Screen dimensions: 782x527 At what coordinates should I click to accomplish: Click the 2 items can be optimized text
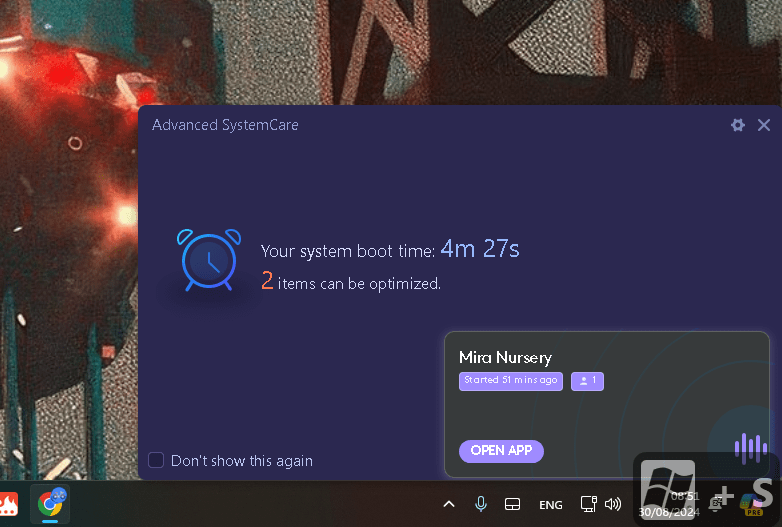click(351, 282)
